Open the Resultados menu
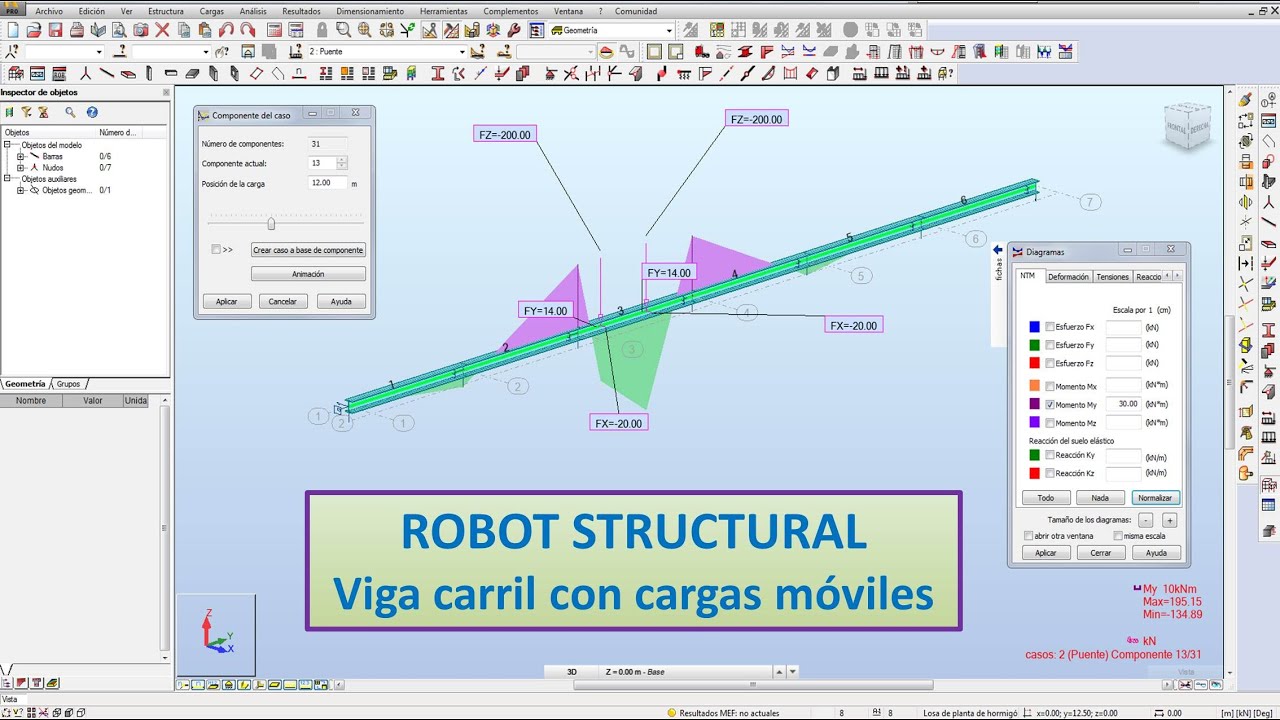This screenshot has width=1280, height=720. pos(301,11)
